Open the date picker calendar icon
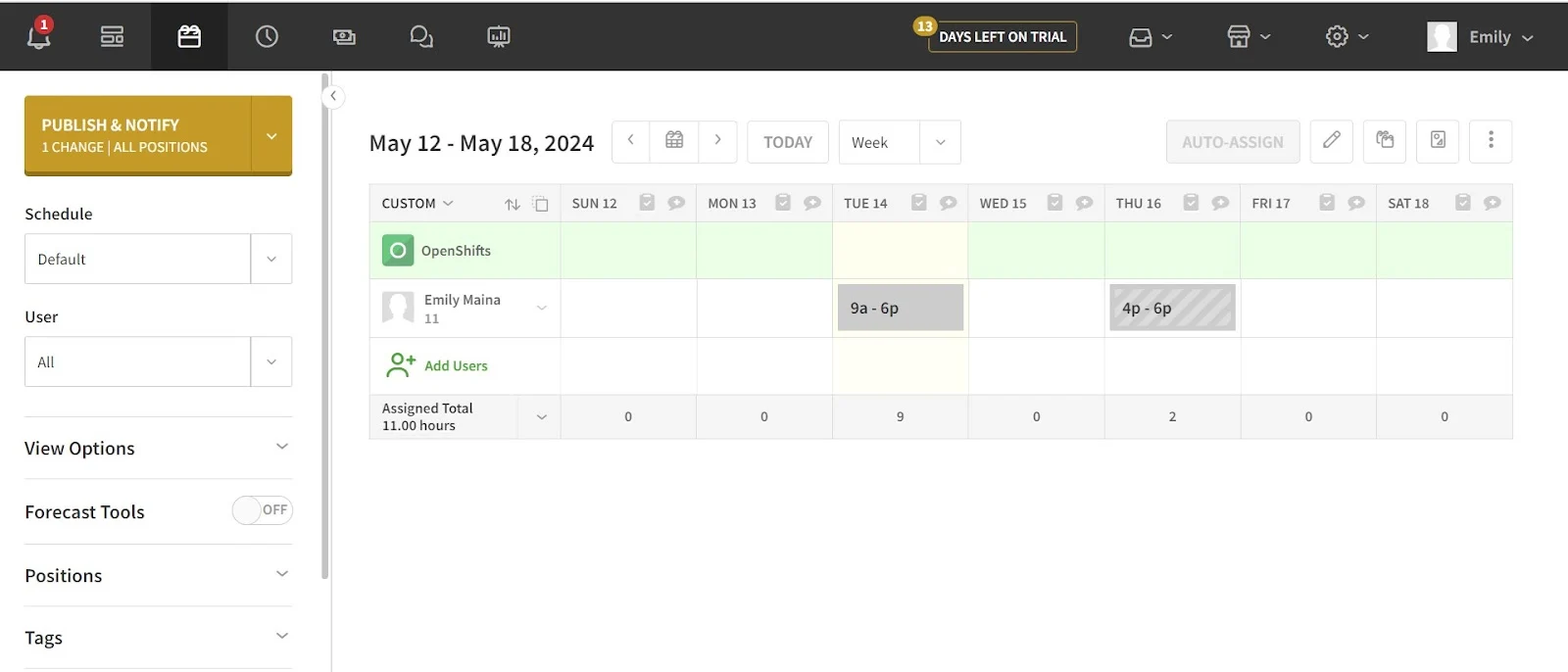1568x672 pixels. [x=674, y=141]
